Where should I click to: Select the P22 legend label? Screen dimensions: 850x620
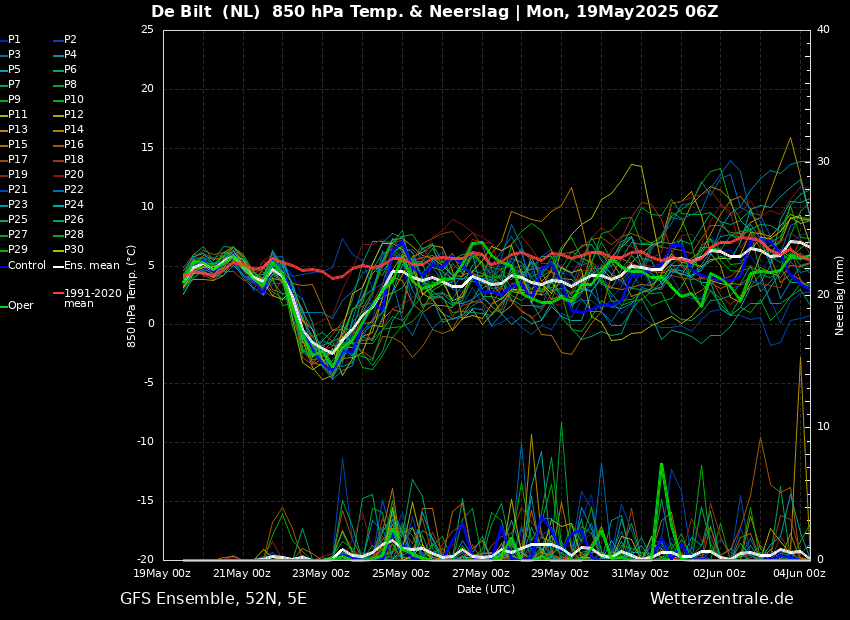point(73,190)
